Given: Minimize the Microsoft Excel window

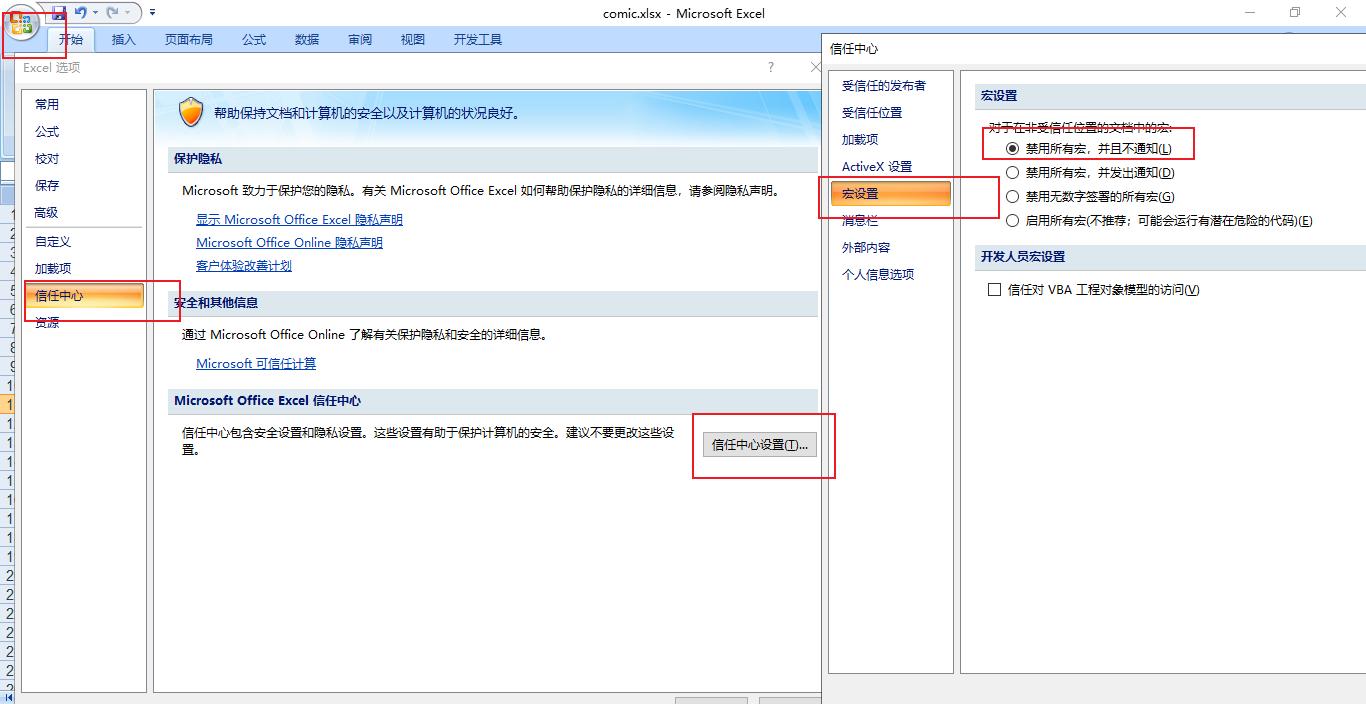Looking at the screenshot, I should tap(1250, 13).
